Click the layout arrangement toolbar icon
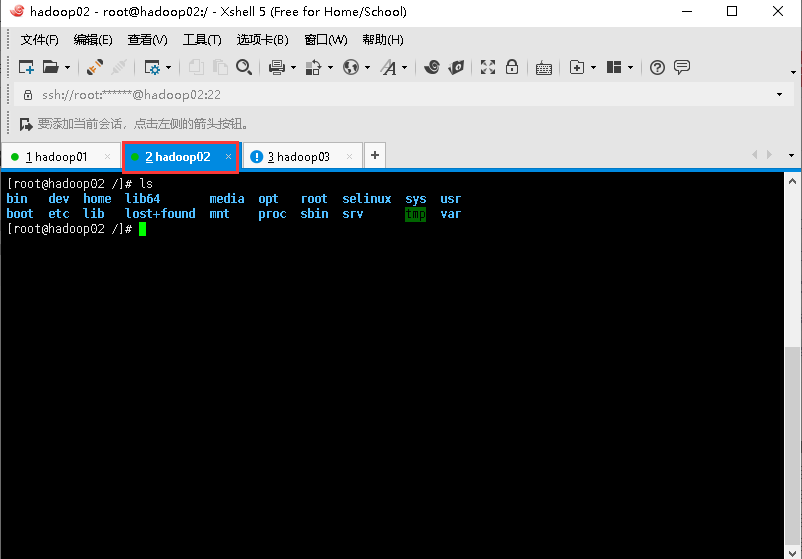802x559 pixels. click(x=614, y=67)
